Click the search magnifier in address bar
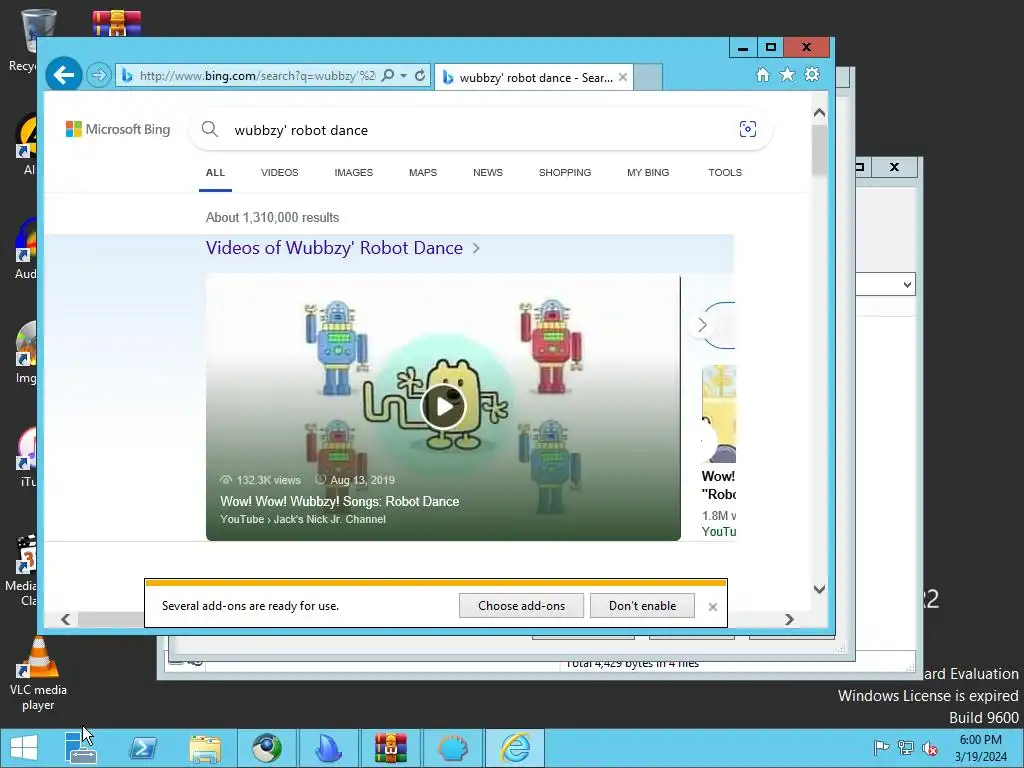 tap(387, 75)
